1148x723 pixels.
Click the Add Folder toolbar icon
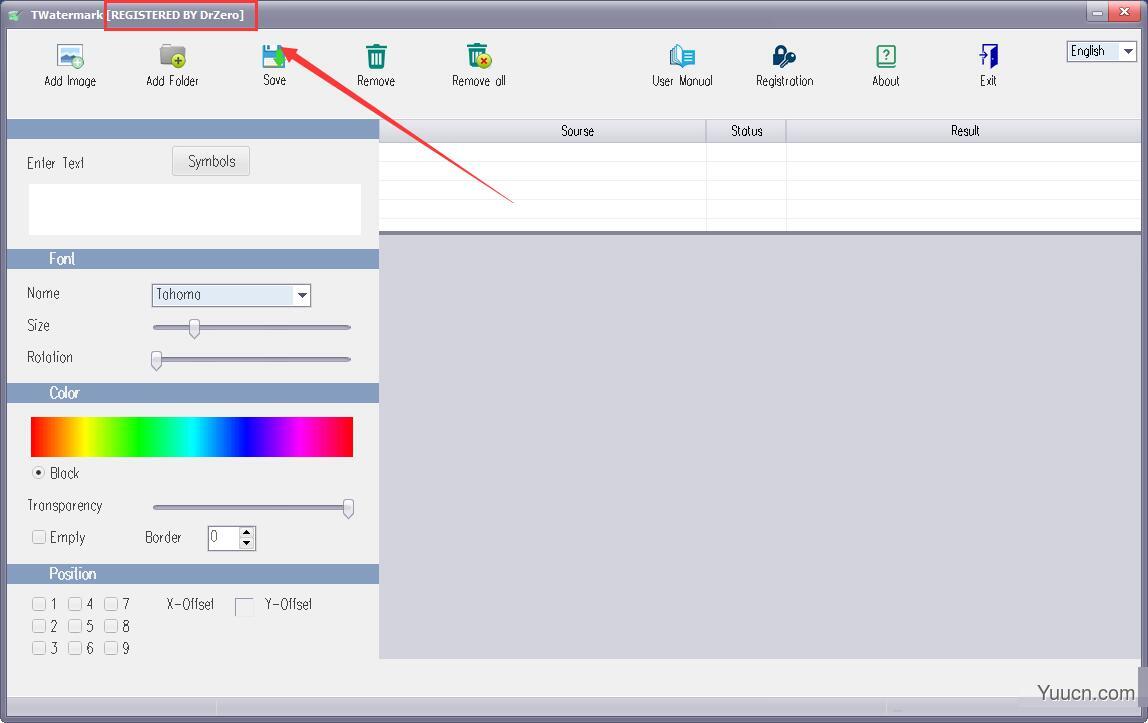click(x=173, y=56)
